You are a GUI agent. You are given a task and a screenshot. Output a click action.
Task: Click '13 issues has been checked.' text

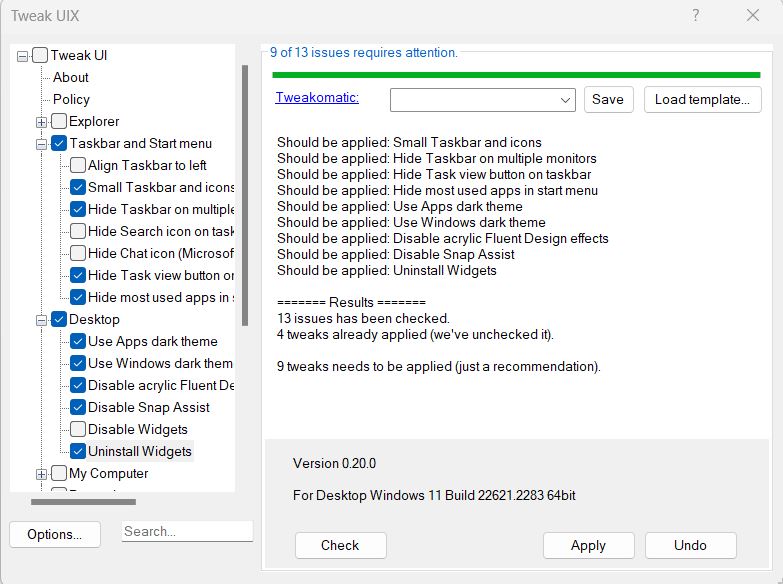point(364,318)
